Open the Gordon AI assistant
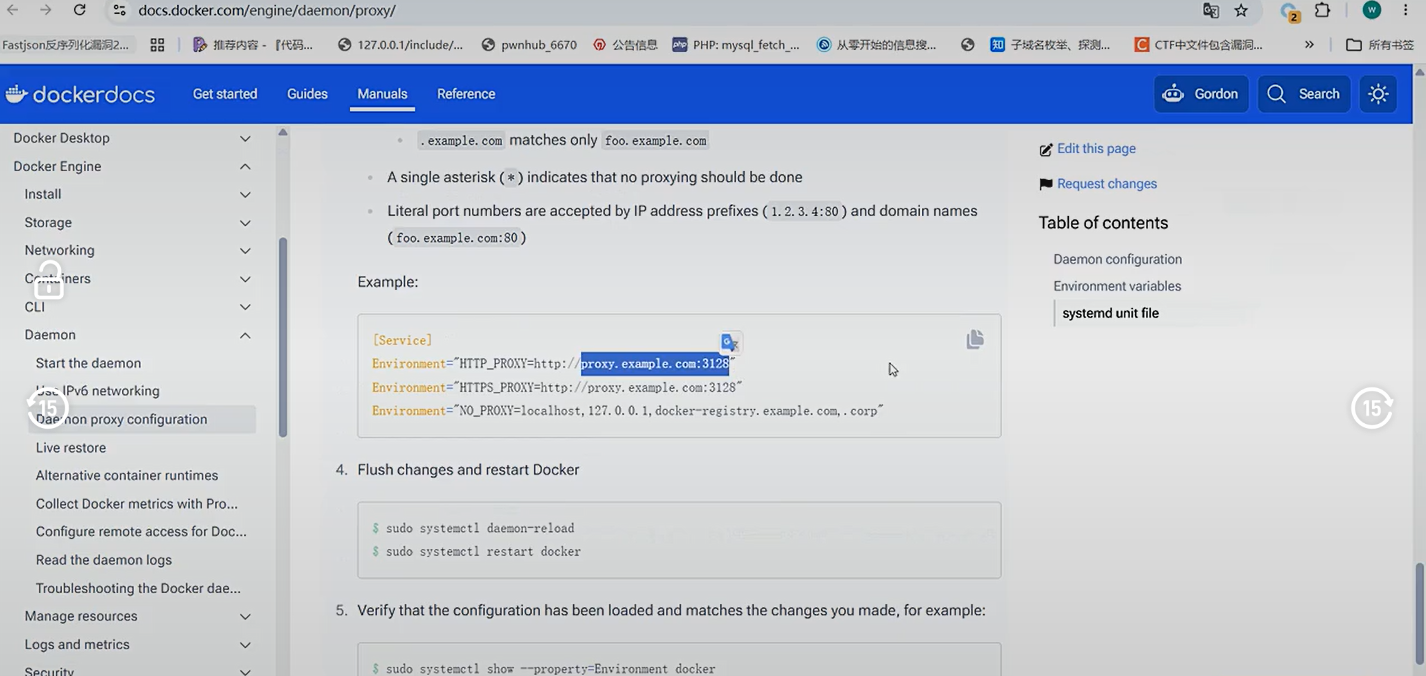Image resolution: width=1426 pixels, height=676 pixels. (x=1201, y=94)
